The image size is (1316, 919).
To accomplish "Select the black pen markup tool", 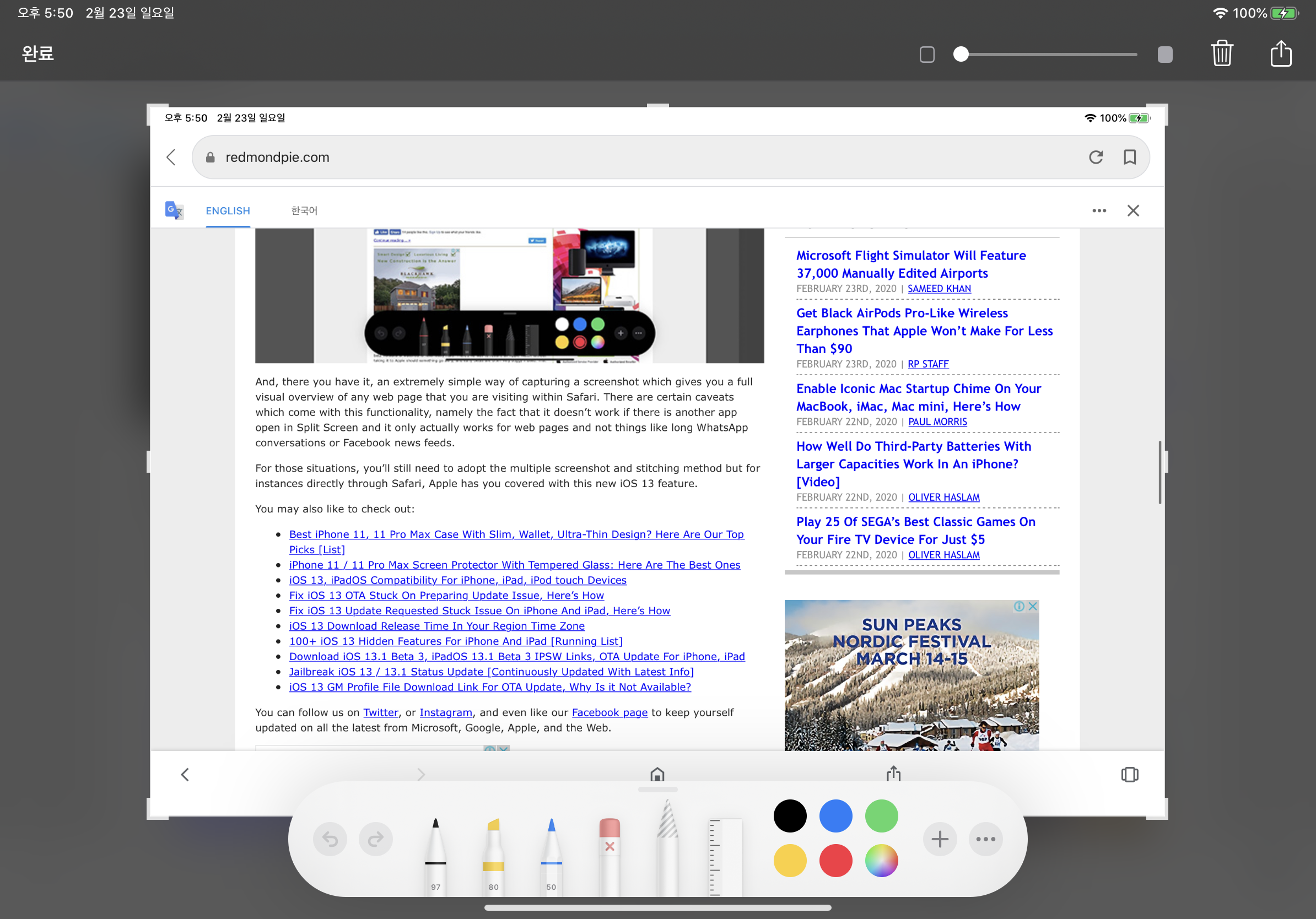I will pos(435,853).
